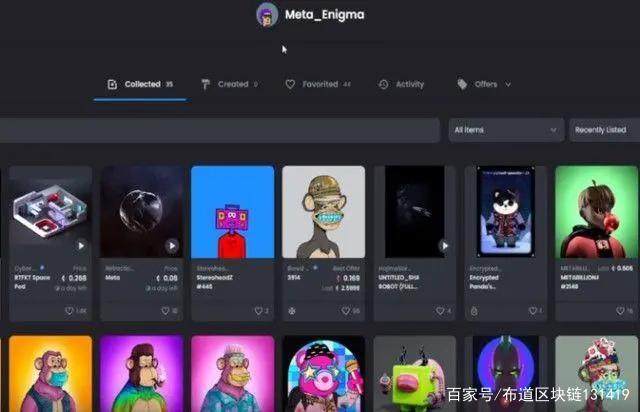Click the chevron next to Offers
Screen dimensions: 640x412
click(x=508, y=85)
